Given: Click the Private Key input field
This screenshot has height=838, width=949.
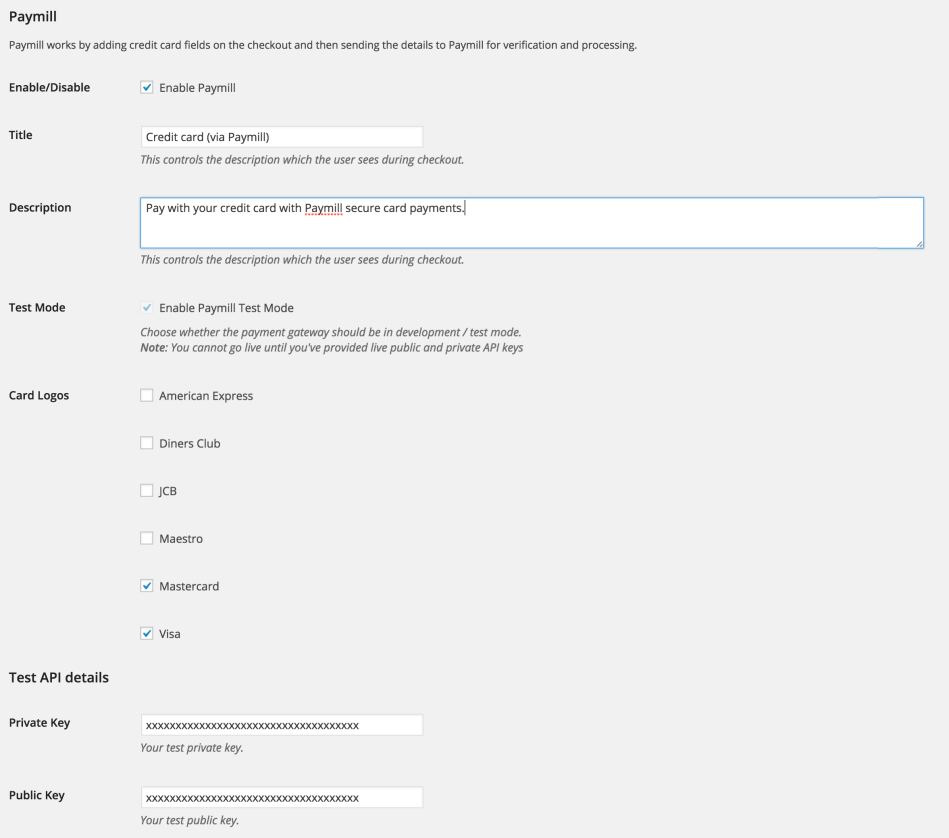Looking at the screenshot, I should [281, 724].
